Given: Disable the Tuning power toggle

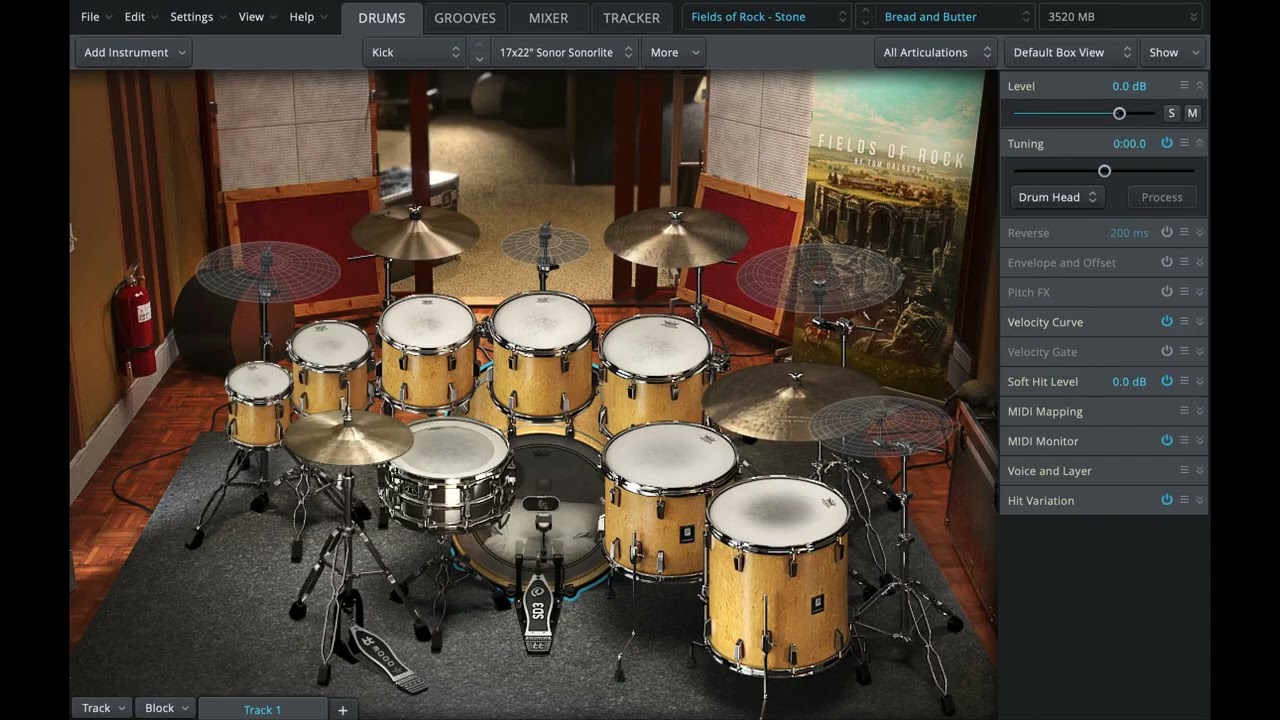Looking at the screenshot, I should click(1166, 143).
